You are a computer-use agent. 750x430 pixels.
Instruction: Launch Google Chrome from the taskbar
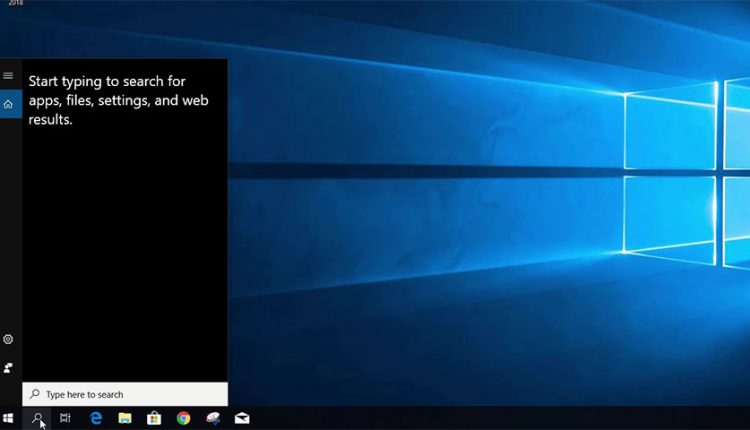[x=183, y=418]
